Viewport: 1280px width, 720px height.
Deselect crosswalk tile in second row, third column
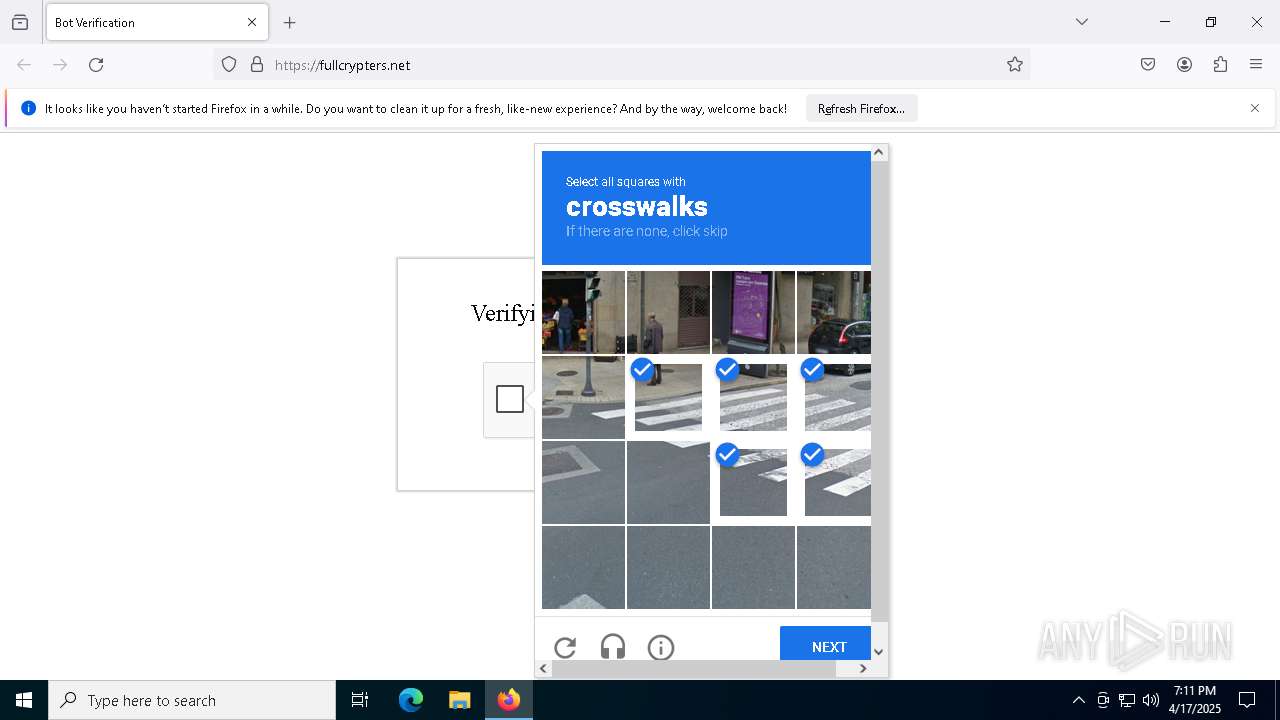point(753,397)
